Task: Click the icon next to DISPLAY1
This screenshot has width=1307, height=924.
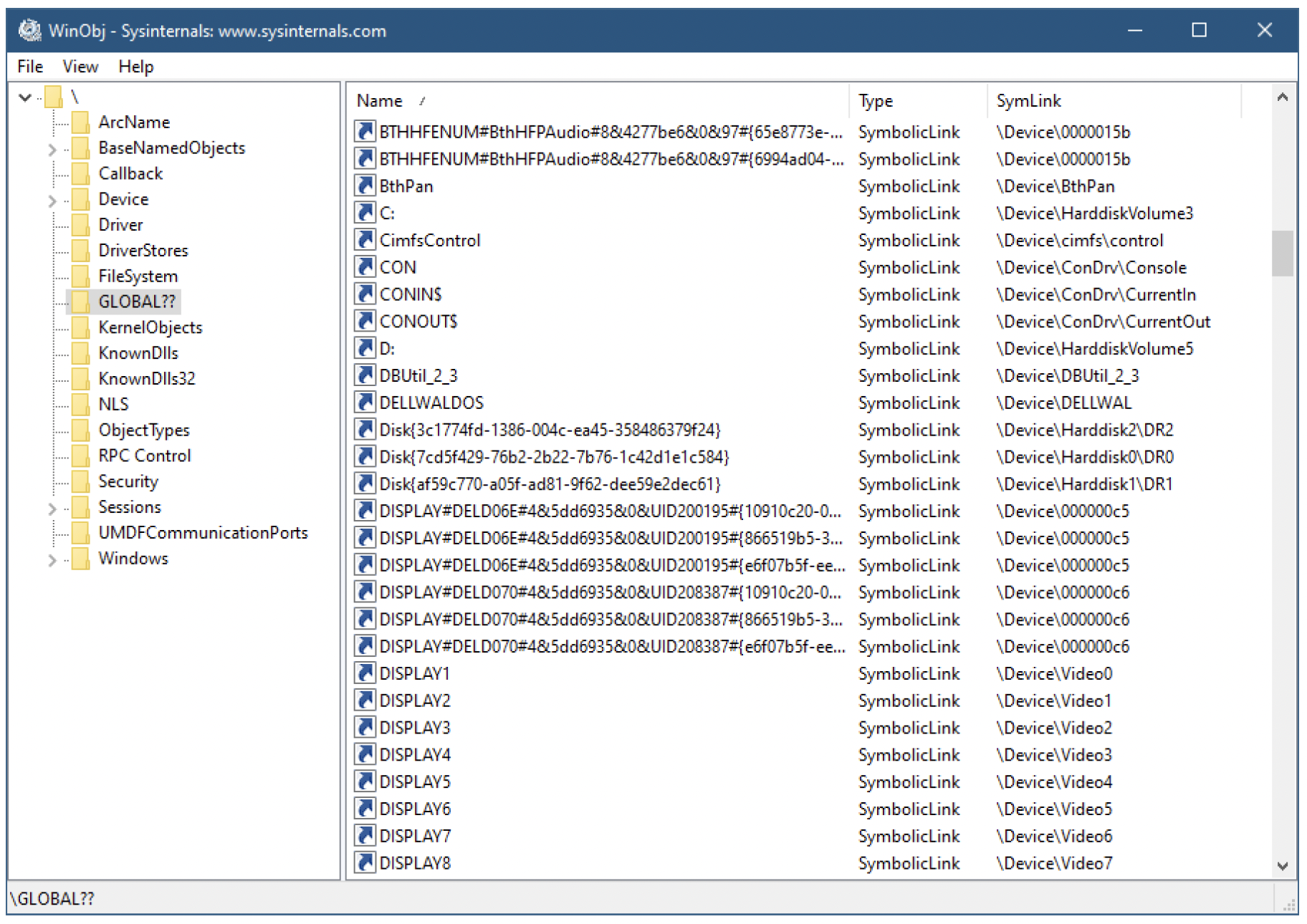Action: [x=365, y=673]
